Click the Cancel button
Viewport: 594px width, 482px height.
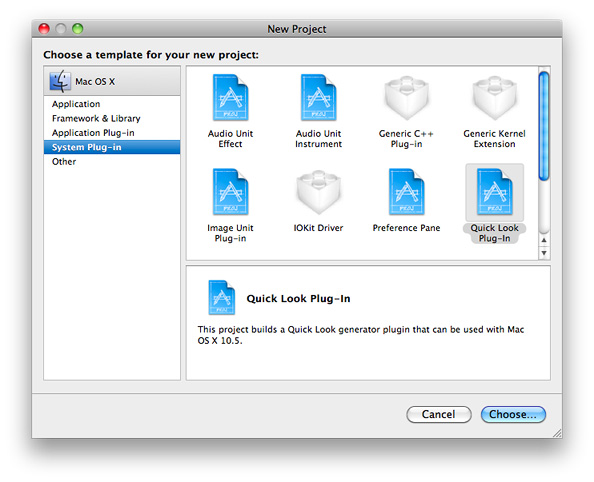[439, 414]
